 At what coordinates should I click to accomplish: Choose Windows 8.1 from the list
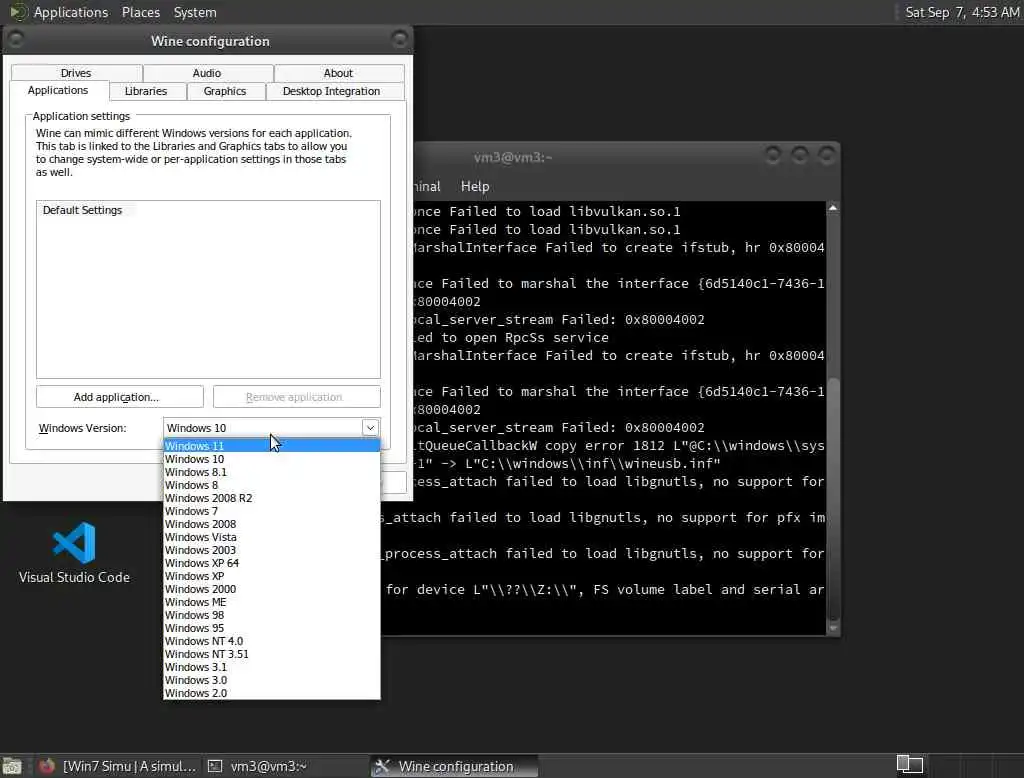tap(272, 472)
